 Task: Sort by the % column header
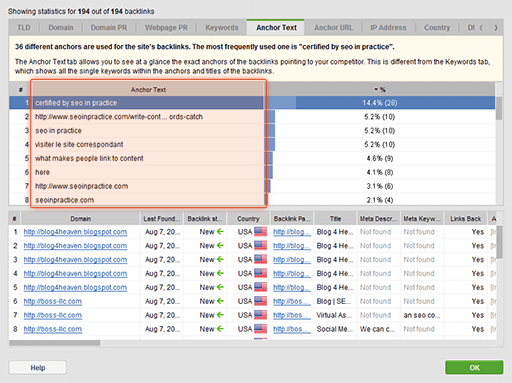[380, 89]
